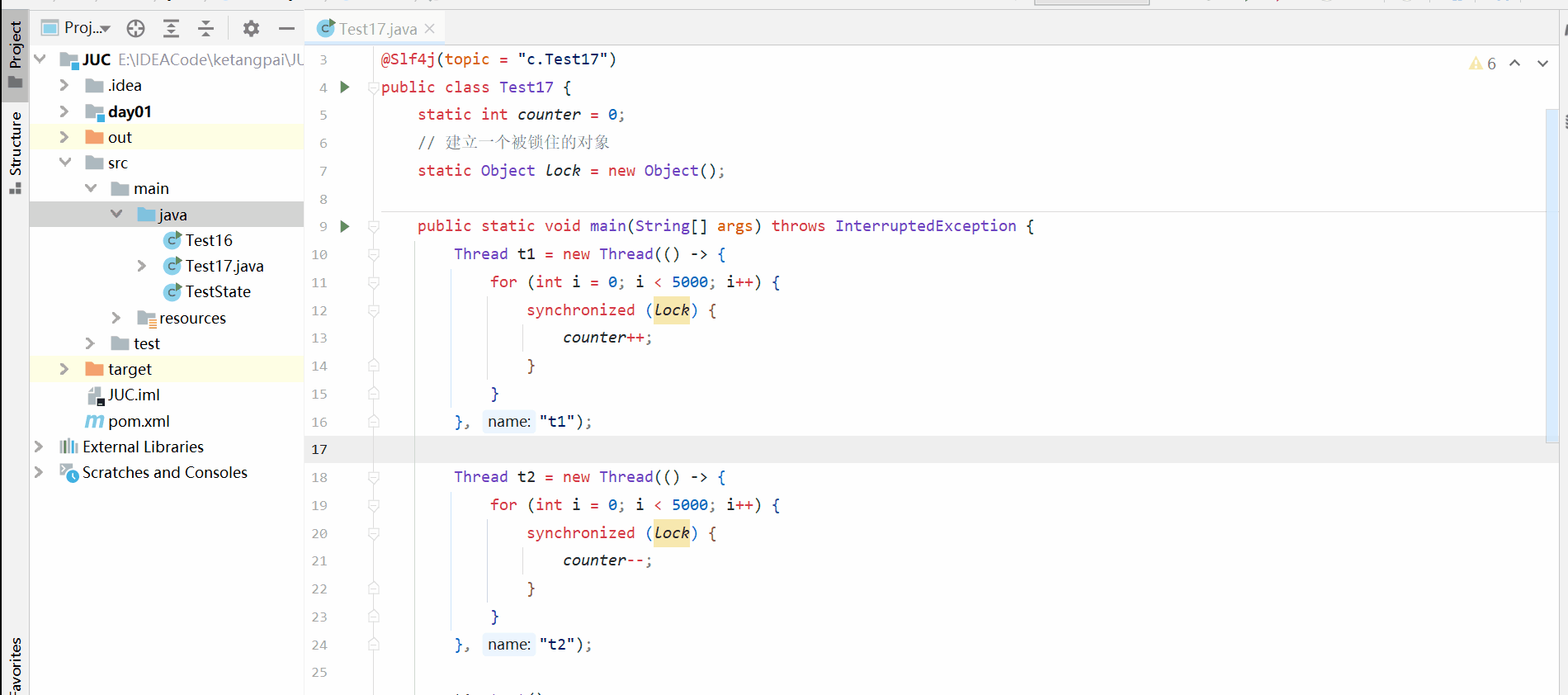Select pom.xml file in project tree

(x=139, y=421)
